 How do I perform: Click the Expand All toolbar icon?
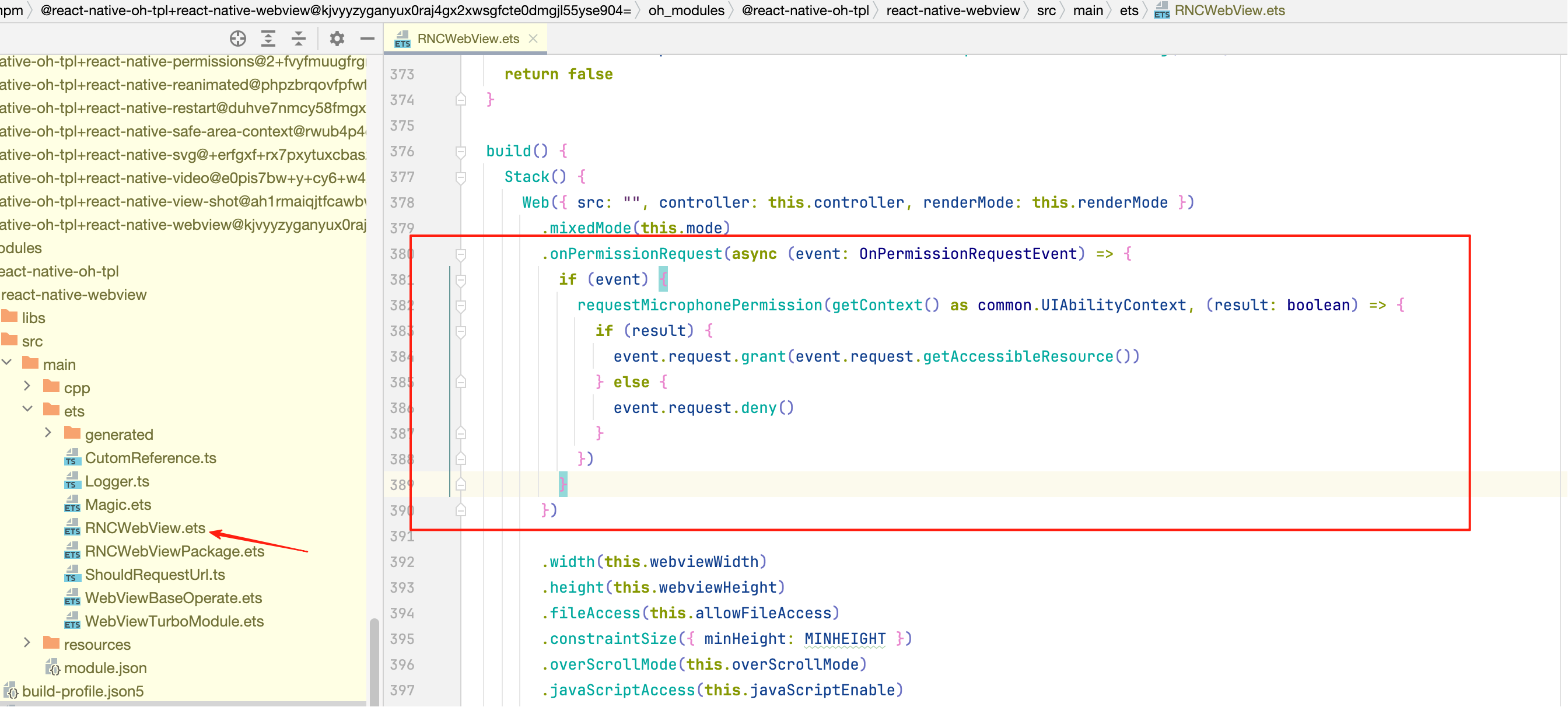tap(268, 39)
